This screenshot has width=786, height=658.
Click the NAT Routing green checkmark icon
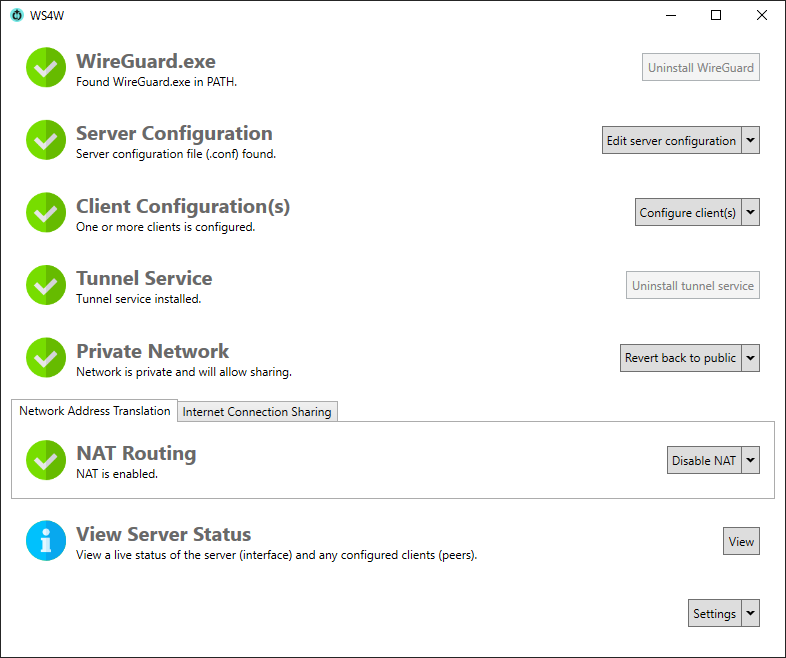pyautogui.click(x=45, y=460)
